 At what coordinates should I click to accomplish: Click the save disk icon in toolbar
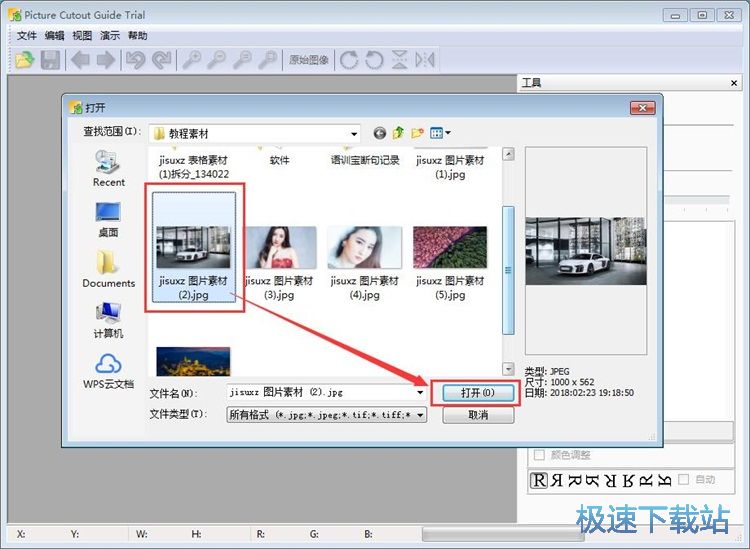[50, 60]
